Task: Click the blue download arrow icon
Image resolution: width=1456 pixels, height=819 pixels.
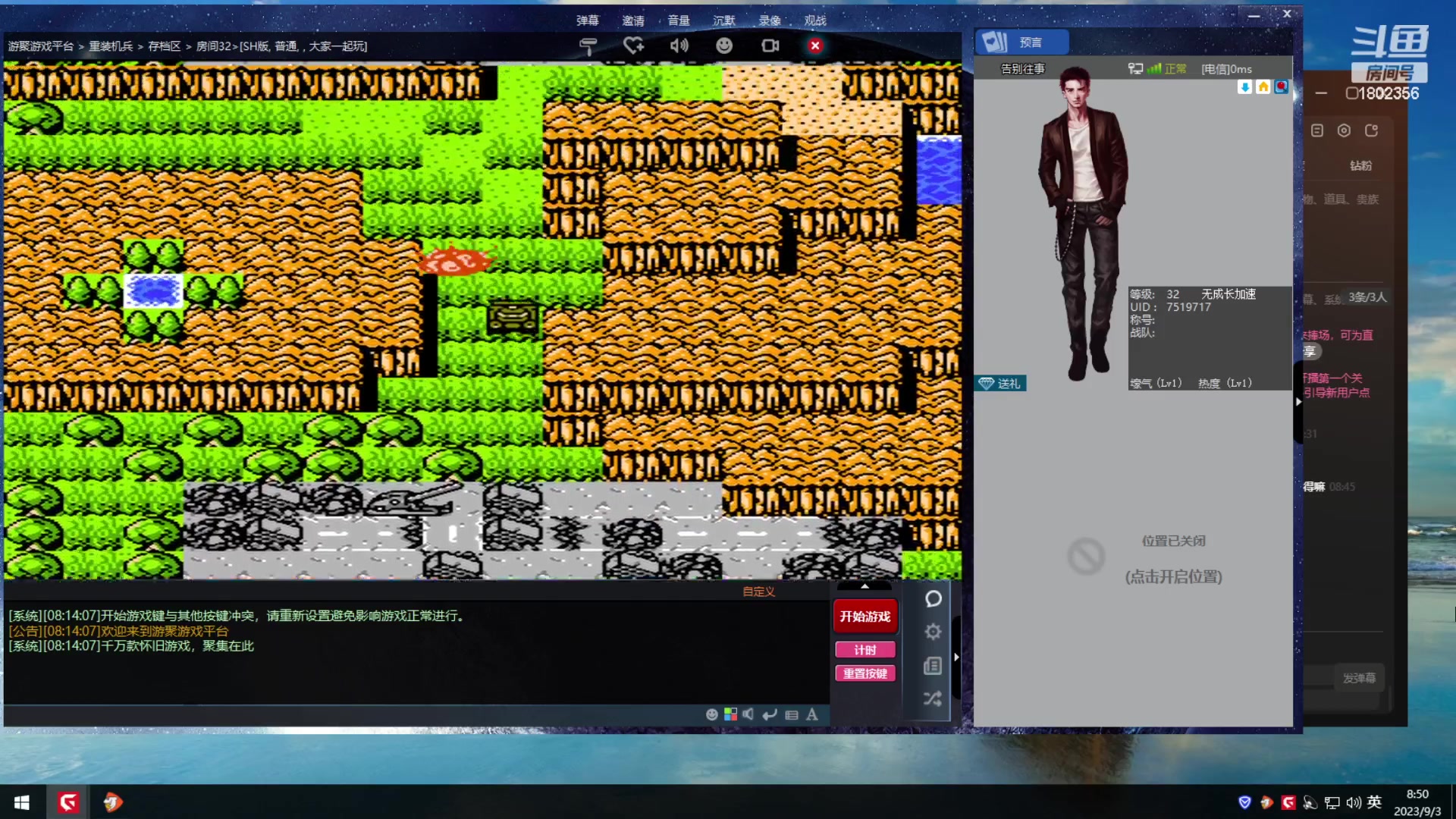Action: 1244,86
